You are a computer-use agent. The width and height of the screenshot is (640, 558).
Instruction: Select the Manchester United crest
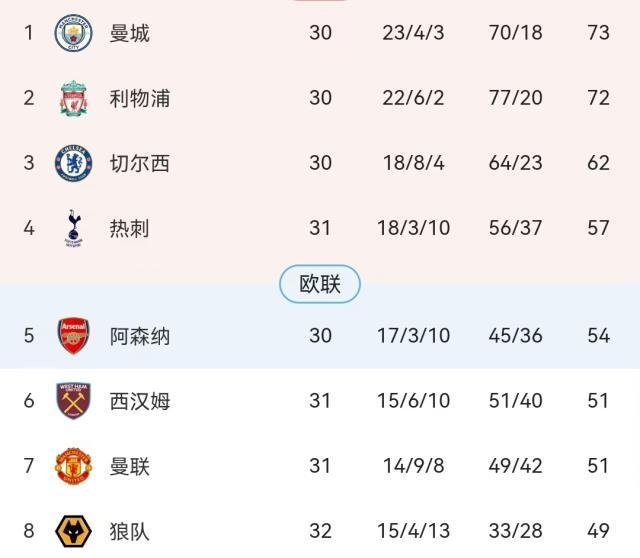73,466
